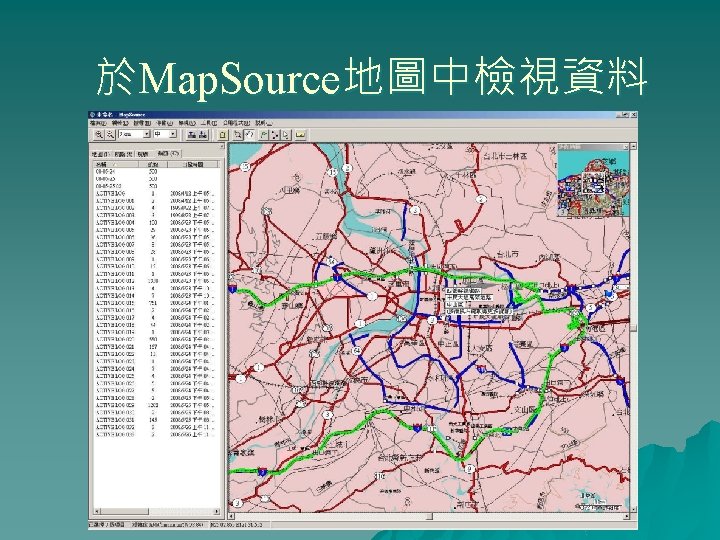The height and width of the screenshot is (540, 720).
Task: Switch to the 航點 tab
Action: pos(123,154)
